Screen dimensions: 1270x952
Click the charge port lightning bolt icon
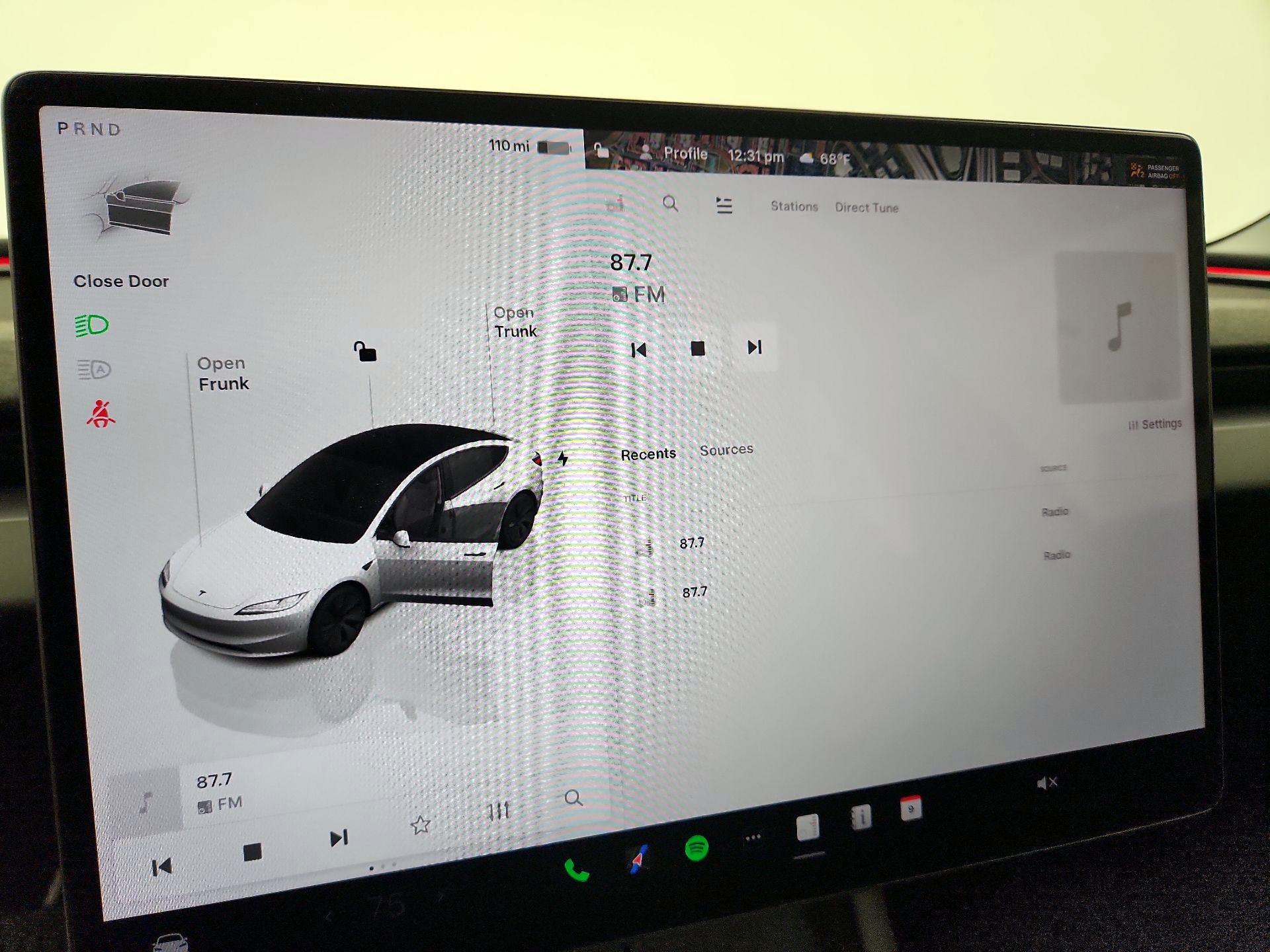pyautogui.click(x=563, y=458)
